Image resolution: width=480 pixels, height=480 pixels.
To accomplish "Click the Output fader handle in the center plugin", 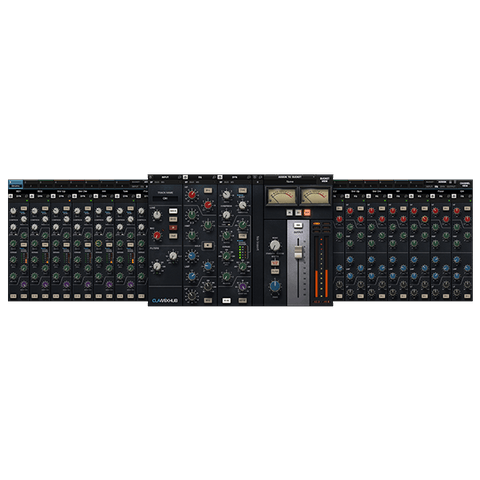I will [298, 252].
